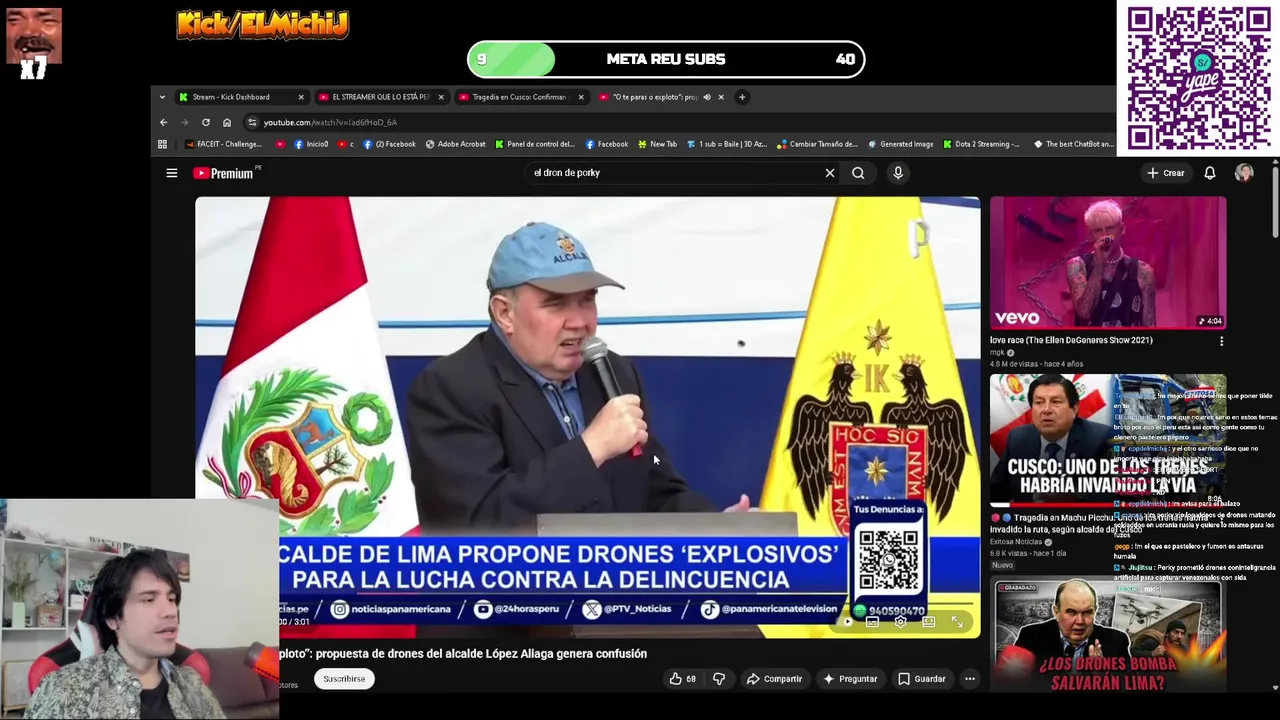Click the Compartir share button

774,679
